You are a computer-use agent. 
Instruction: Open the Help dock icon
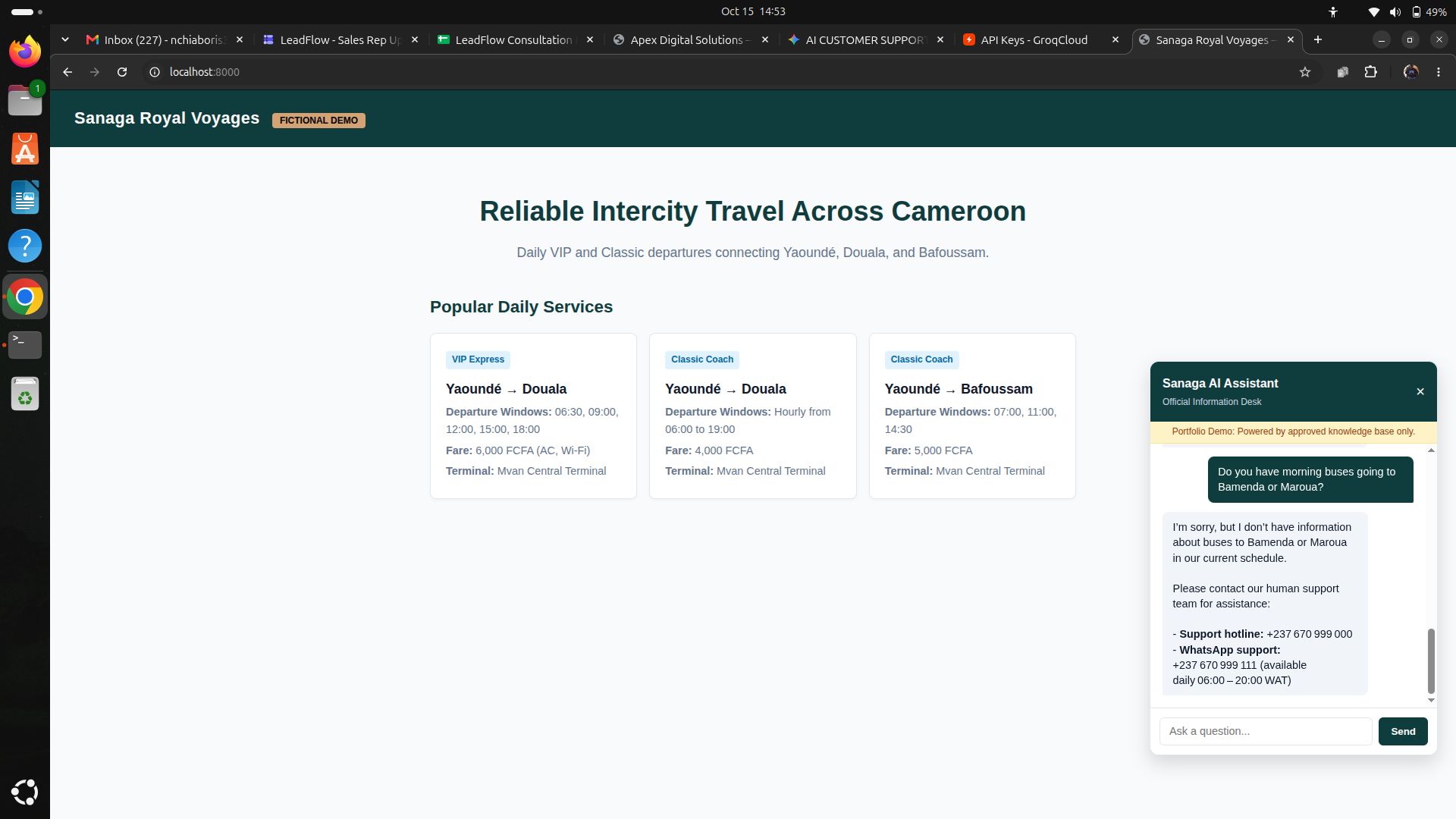(25, 246)
